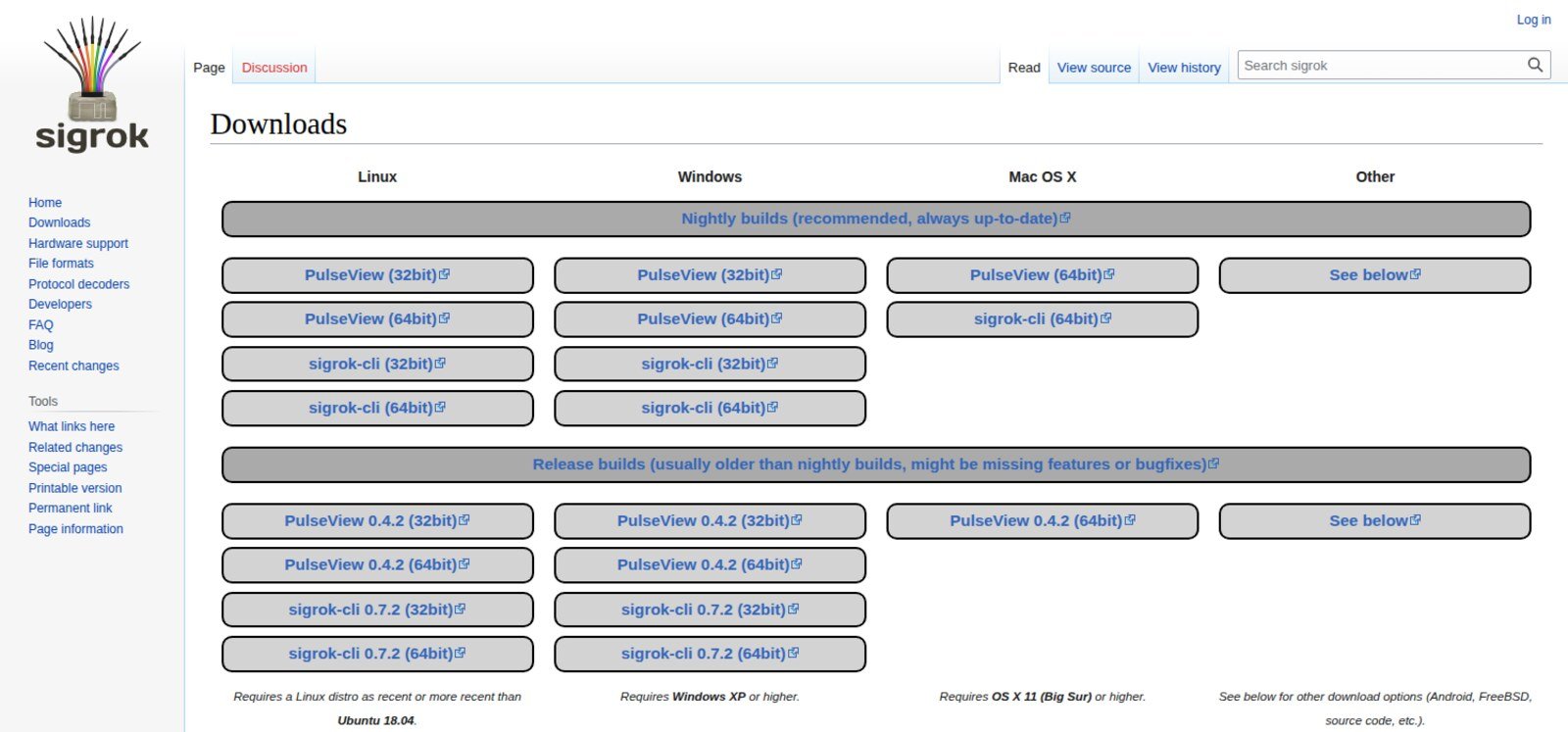Download Mac PulseView 0.4.2 (64bit)
This screenshot has width=1568, height=732.
[1042, 521]
